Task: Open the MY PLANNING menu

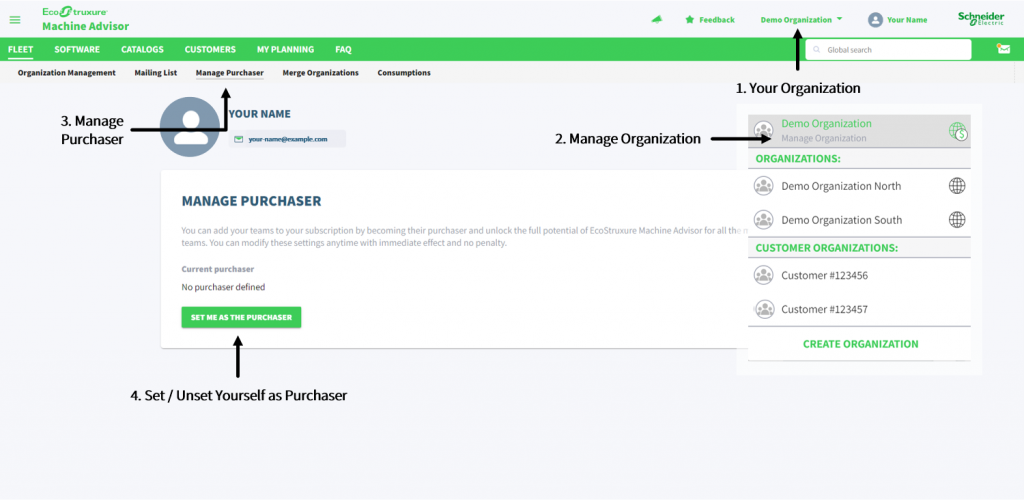Action: [285, 49]
